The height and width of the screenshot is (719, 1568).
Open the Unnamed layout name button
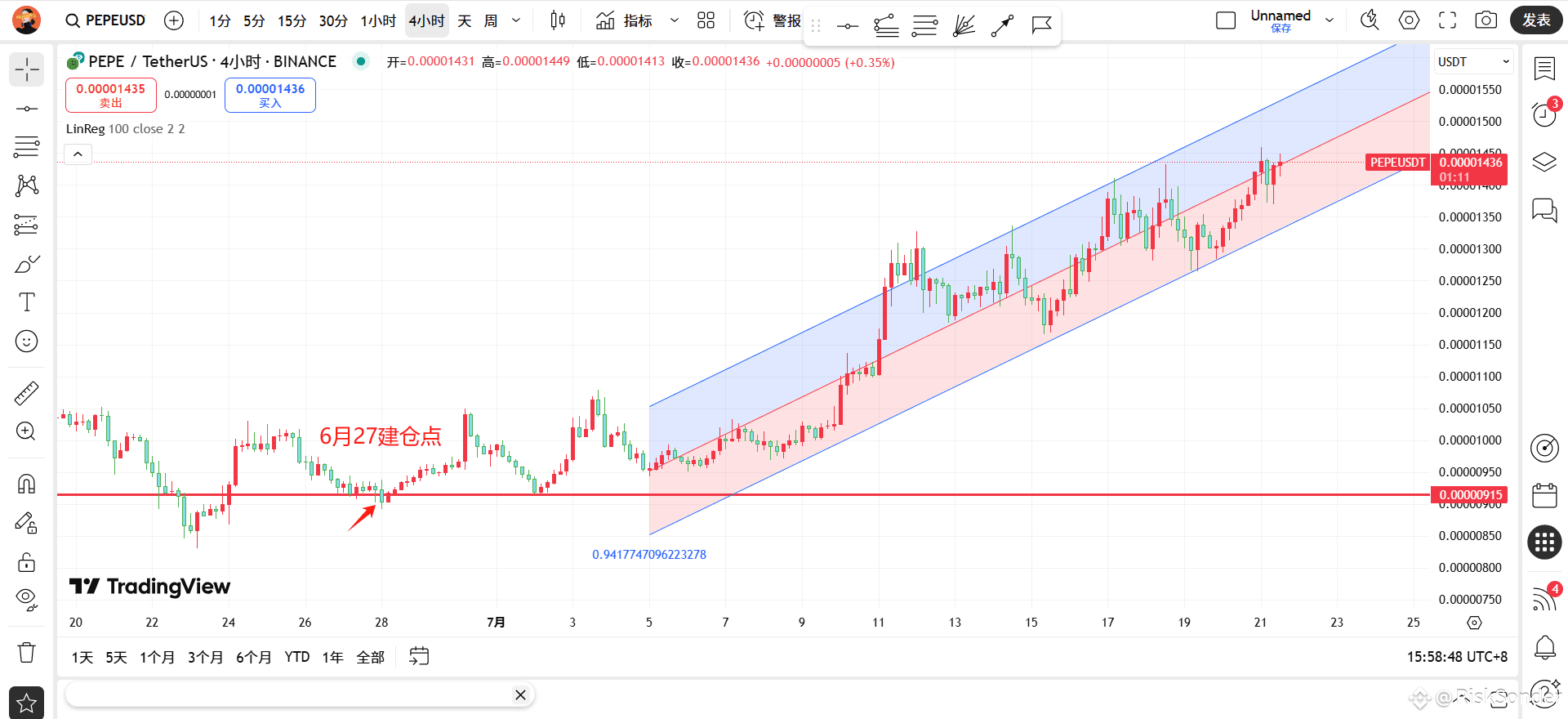[x=1281, y=20]
